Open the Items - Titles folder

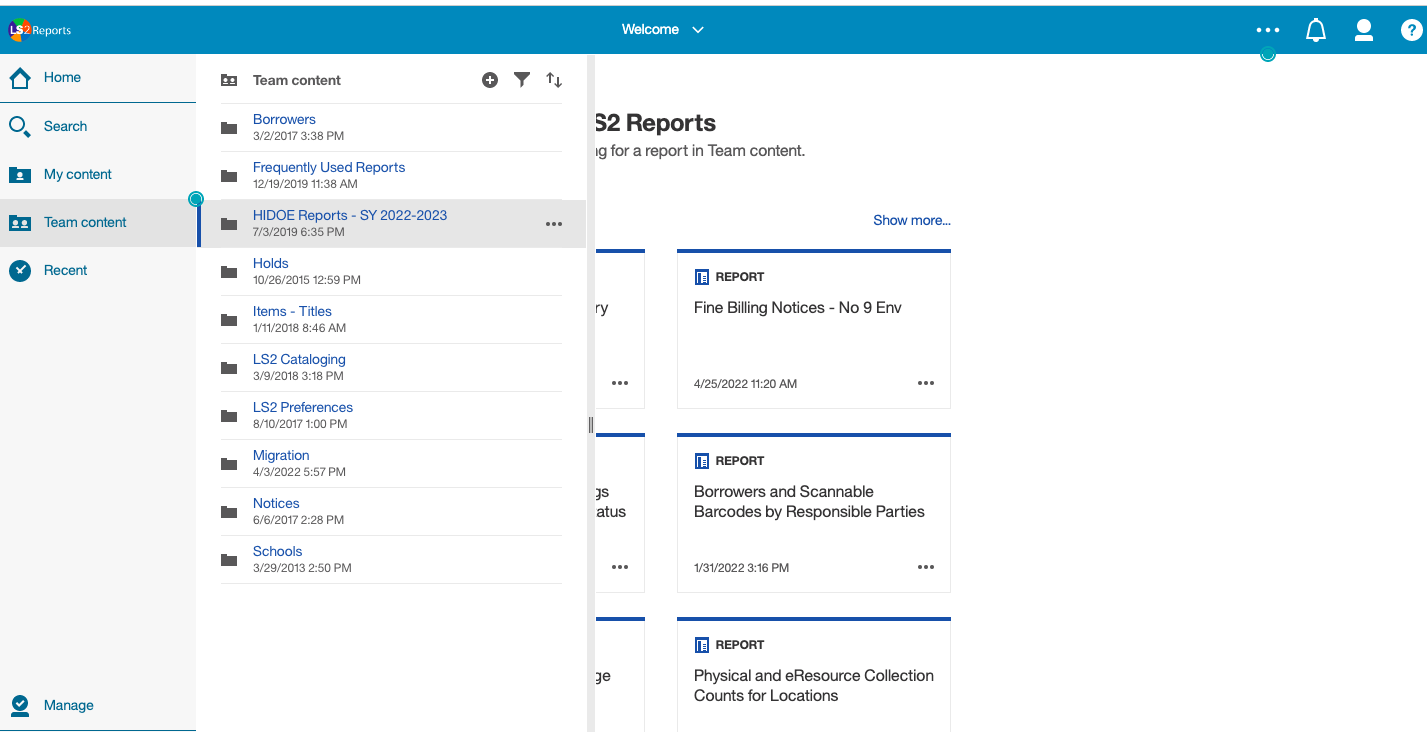click(292, 311)
